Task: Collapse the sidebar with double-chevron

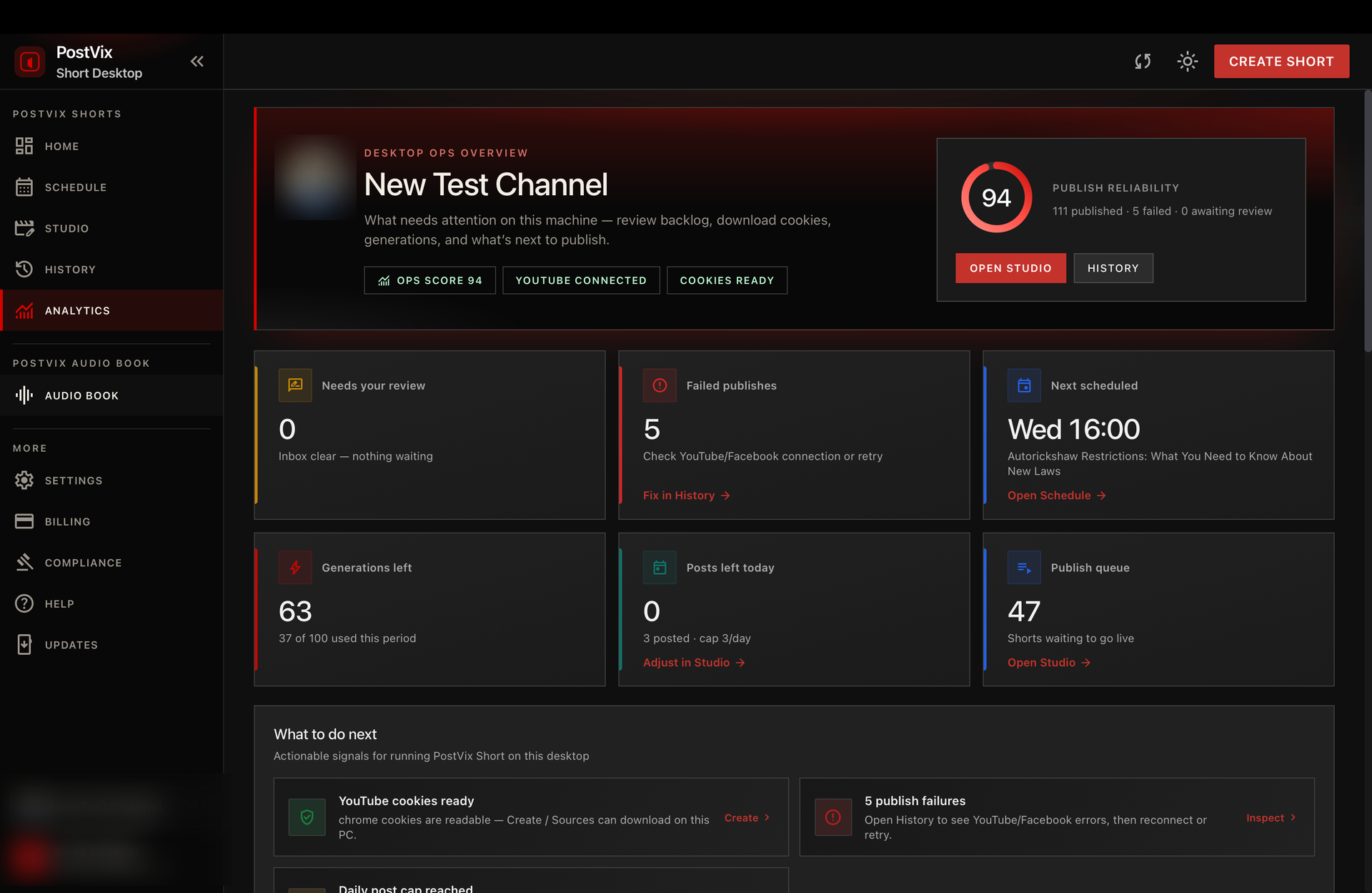Action: [x=197, y=61]
